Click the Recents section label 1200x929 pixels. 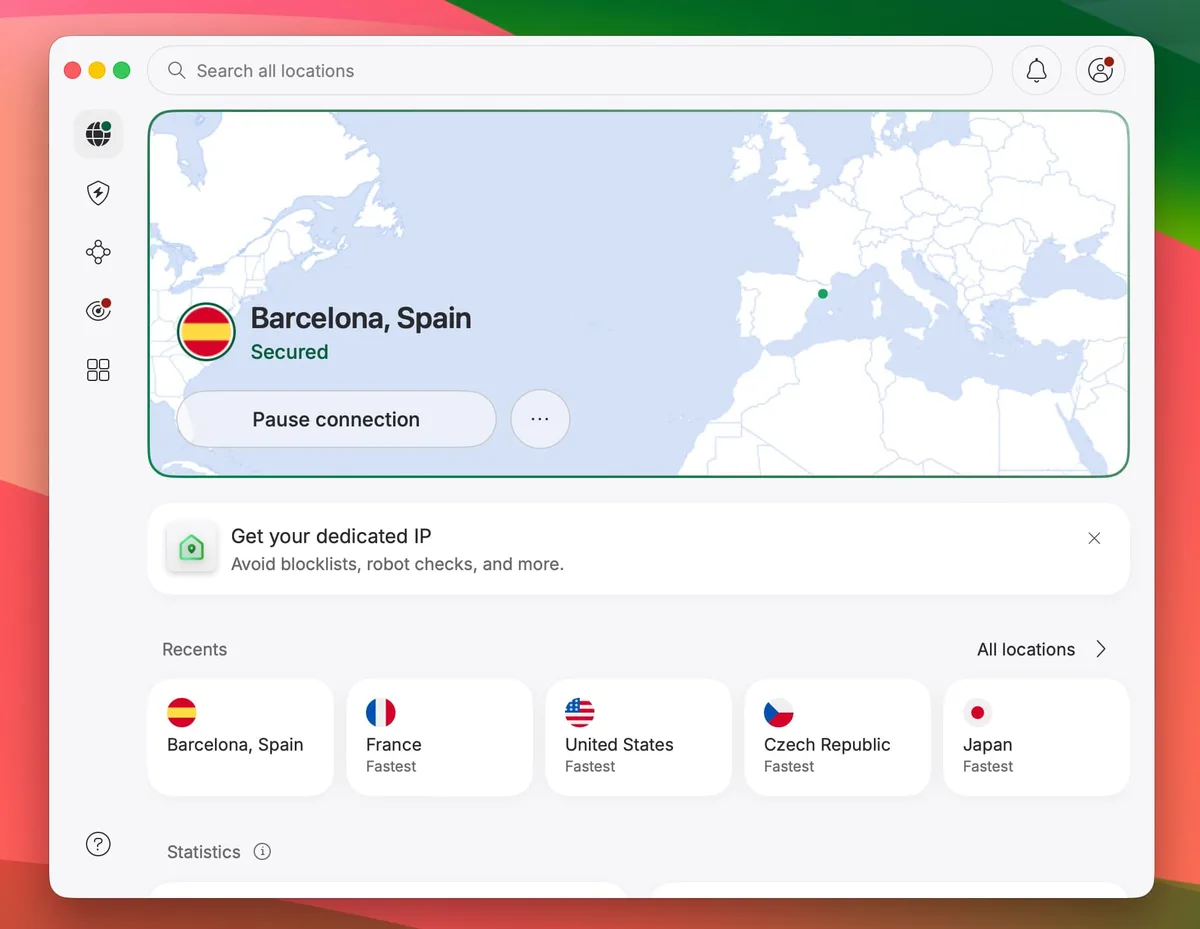pos(194,649)
